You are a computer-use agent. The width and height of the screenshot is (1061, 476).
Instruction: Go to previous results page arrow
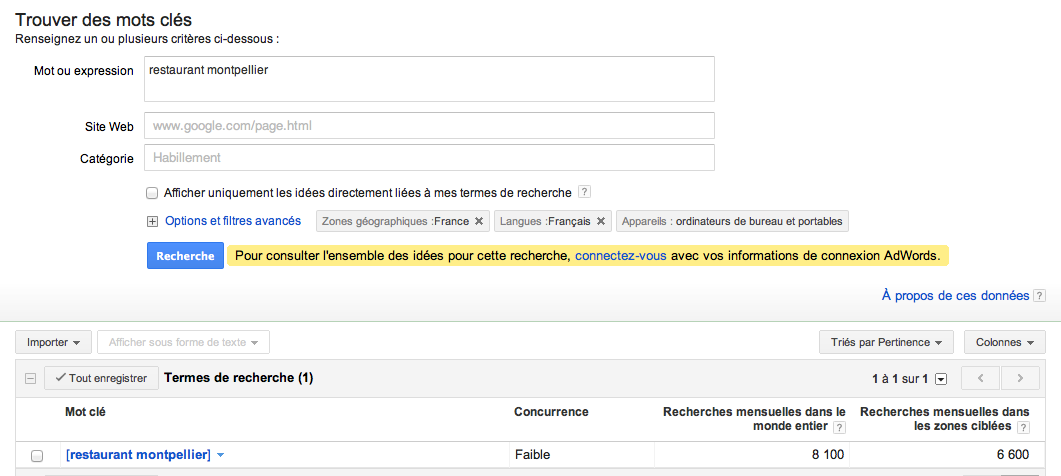click(x=981, y=379)
